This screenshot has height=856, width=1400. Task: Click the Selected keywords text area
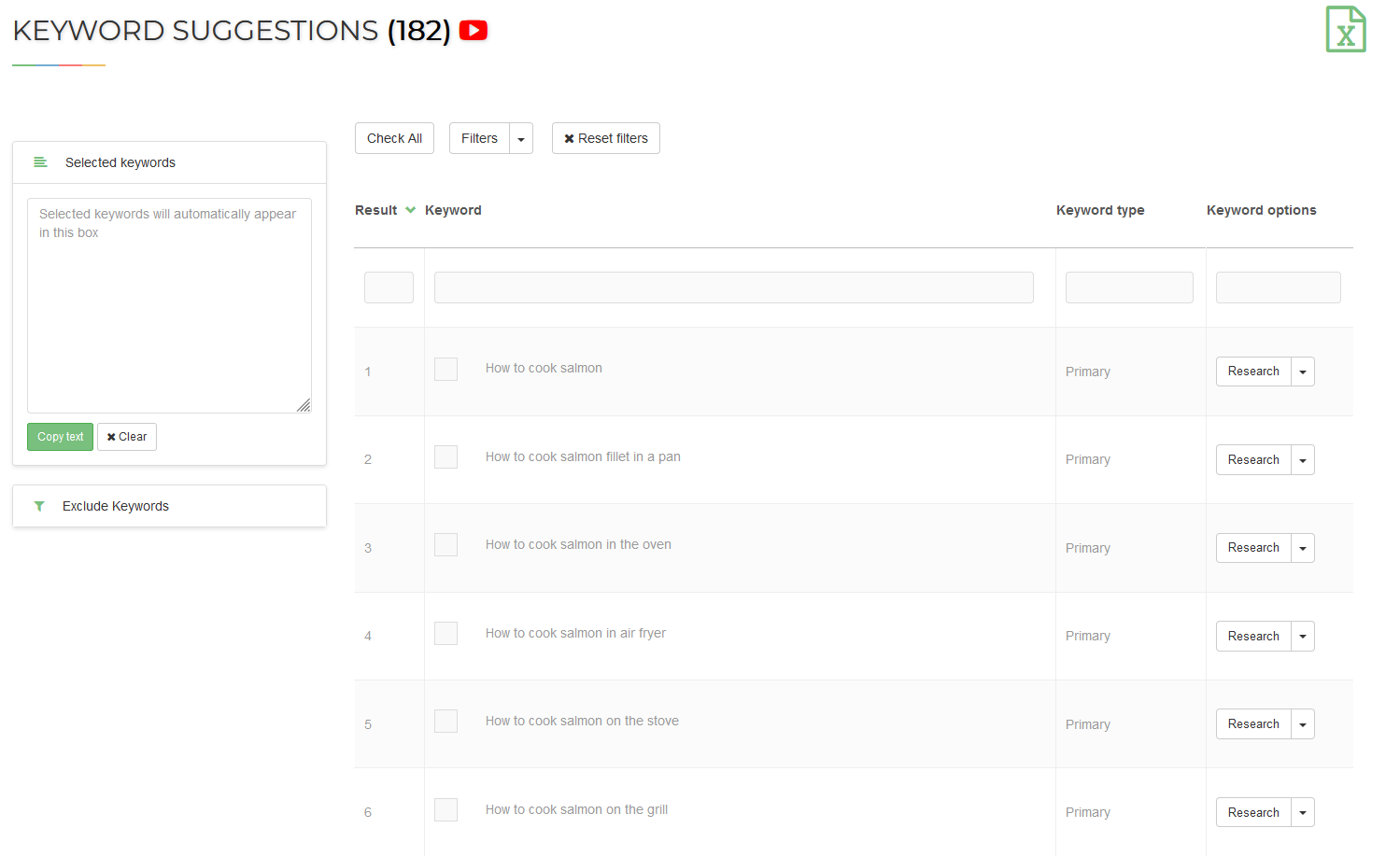click(x=169, y=305)
